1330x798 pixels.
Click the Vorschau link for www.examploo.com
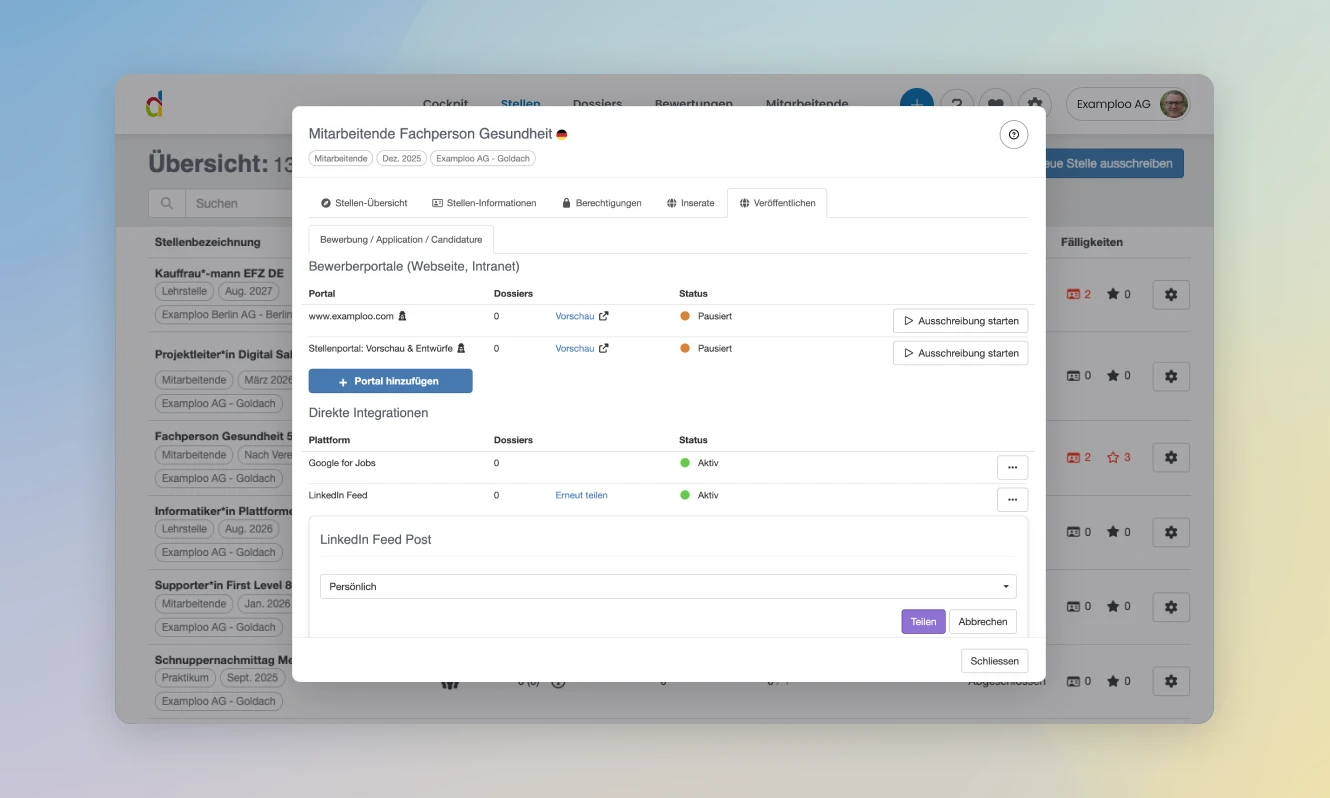click(x=574, y=316)
